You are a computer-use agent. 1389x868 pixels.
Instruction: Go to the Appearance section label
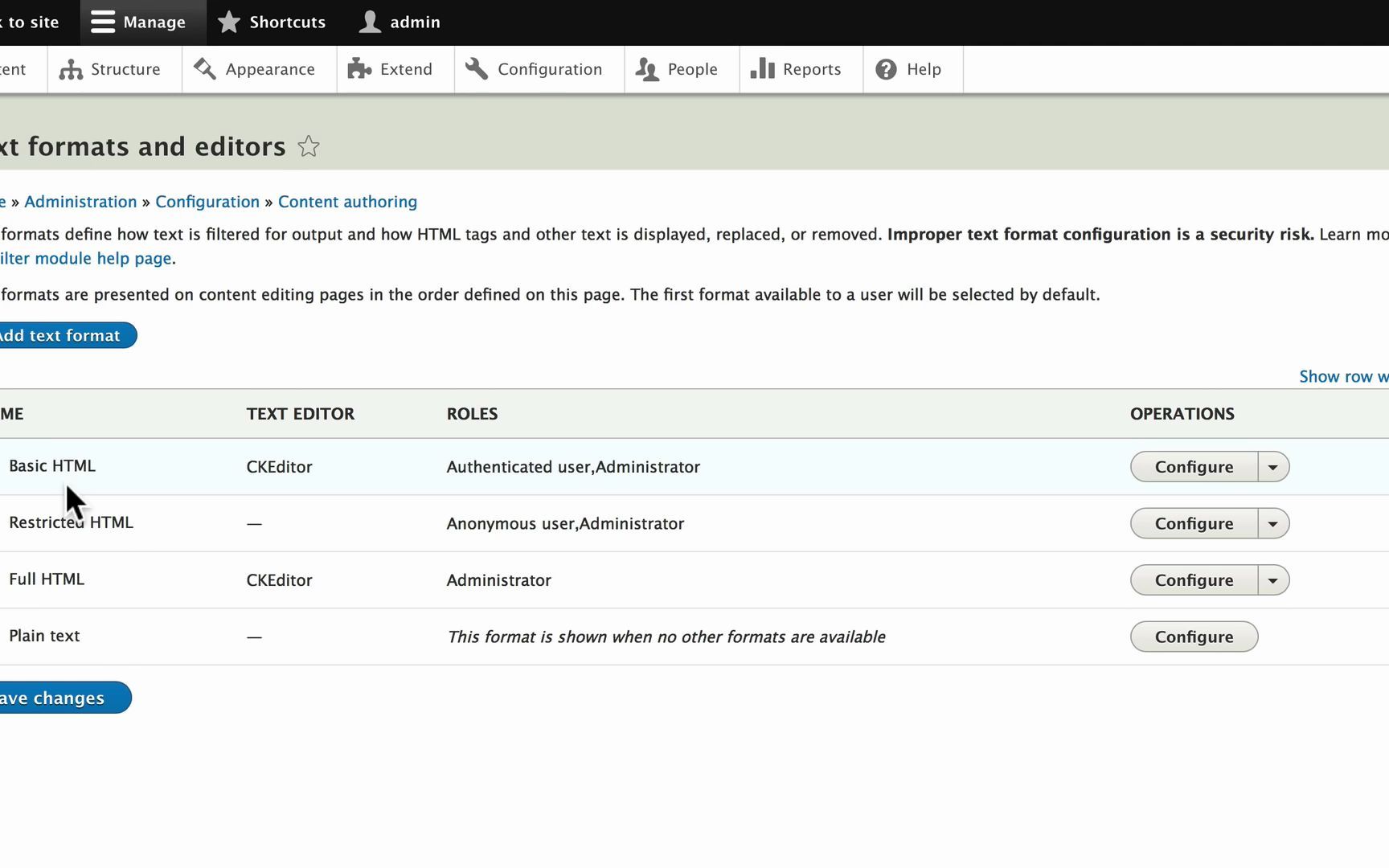[270, 70]
